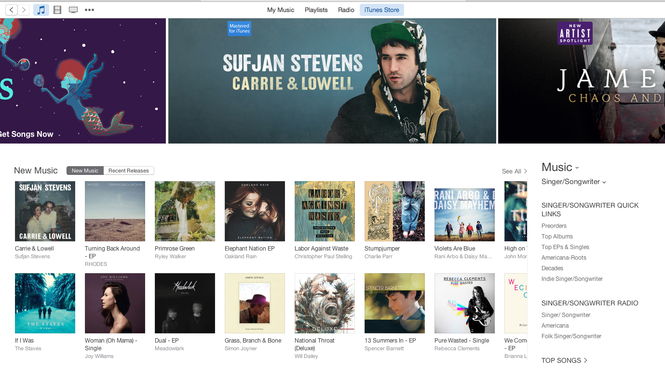Open the Turning Back Around EP cover
665x370 pixels.
coord(115,211)
